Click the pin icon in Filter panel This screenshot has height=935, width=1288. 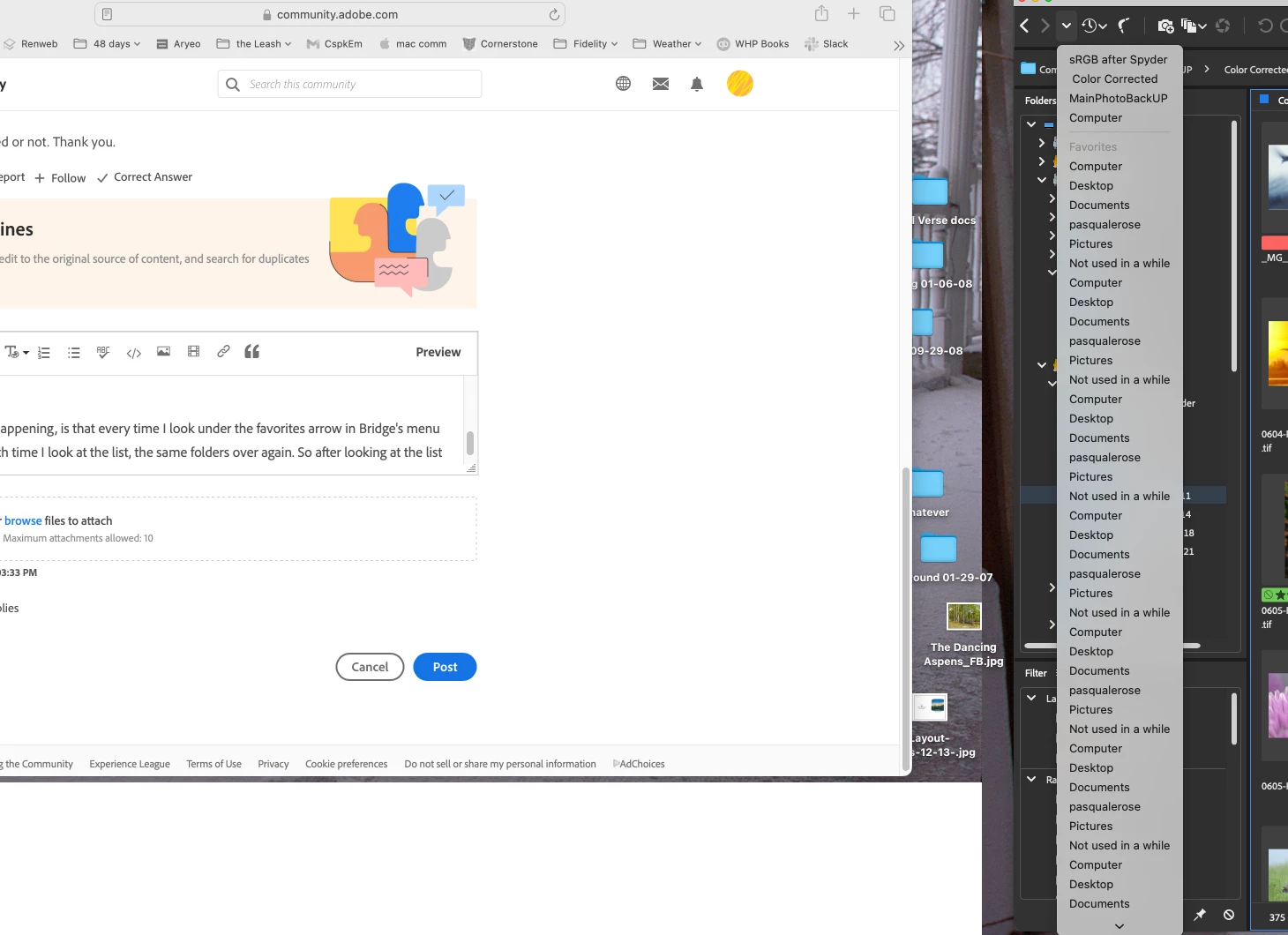point(1200,915)
